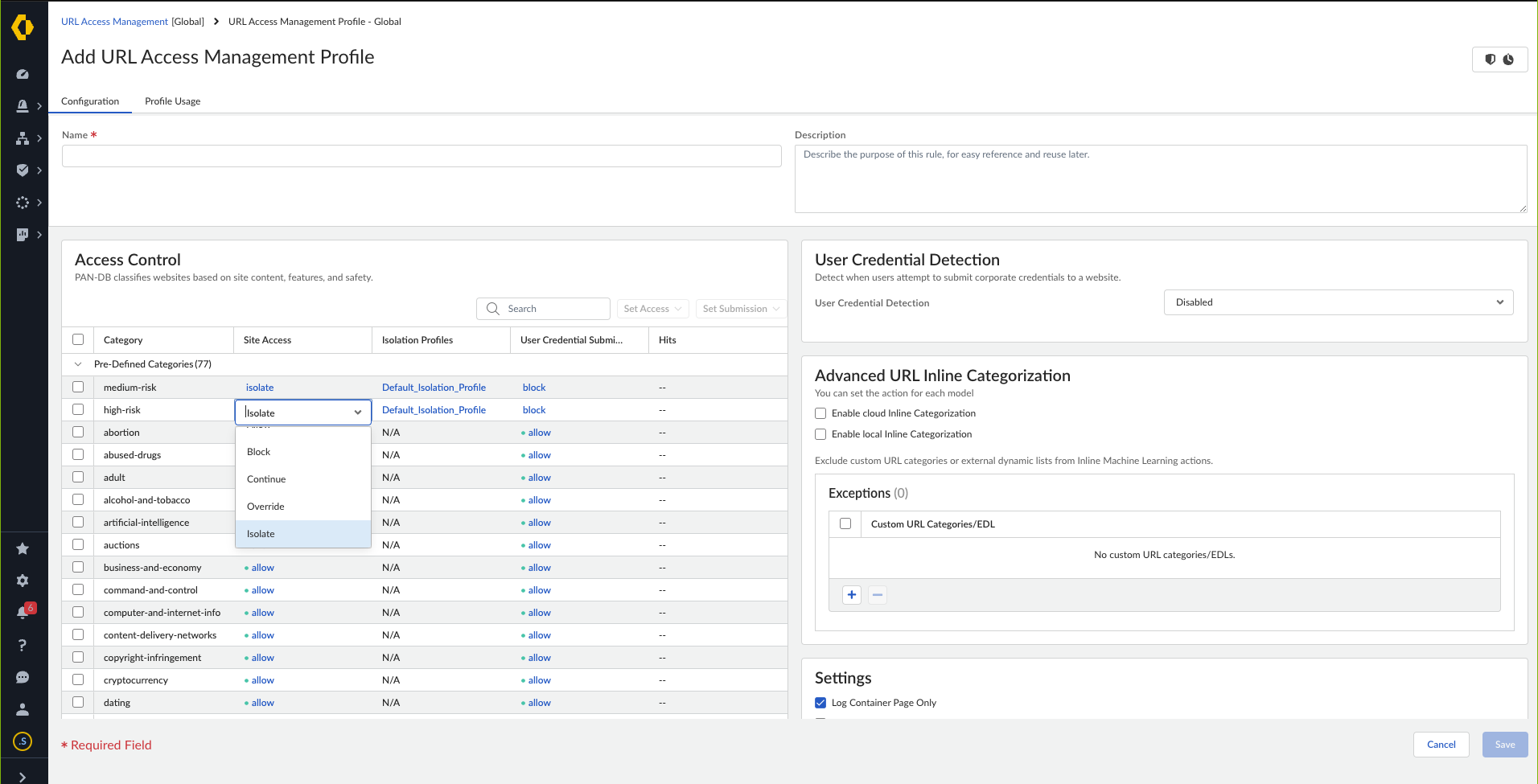Click the shield security icon in sidebar

(x=23, y=170)
